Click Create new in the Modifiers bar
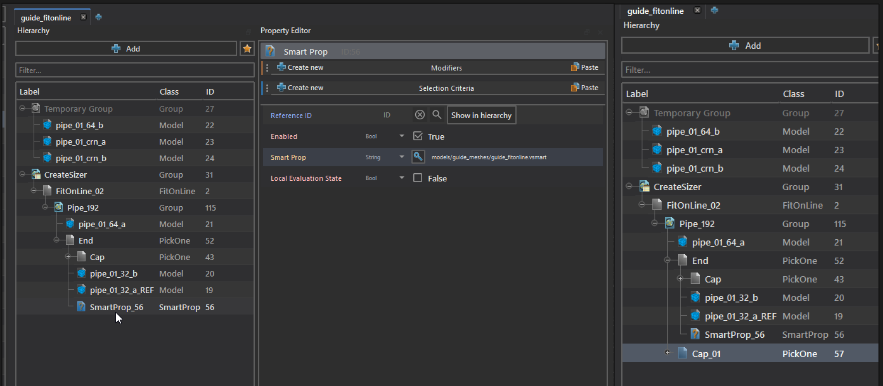Viewport: 883px width, 386px height. click(301, 68)
